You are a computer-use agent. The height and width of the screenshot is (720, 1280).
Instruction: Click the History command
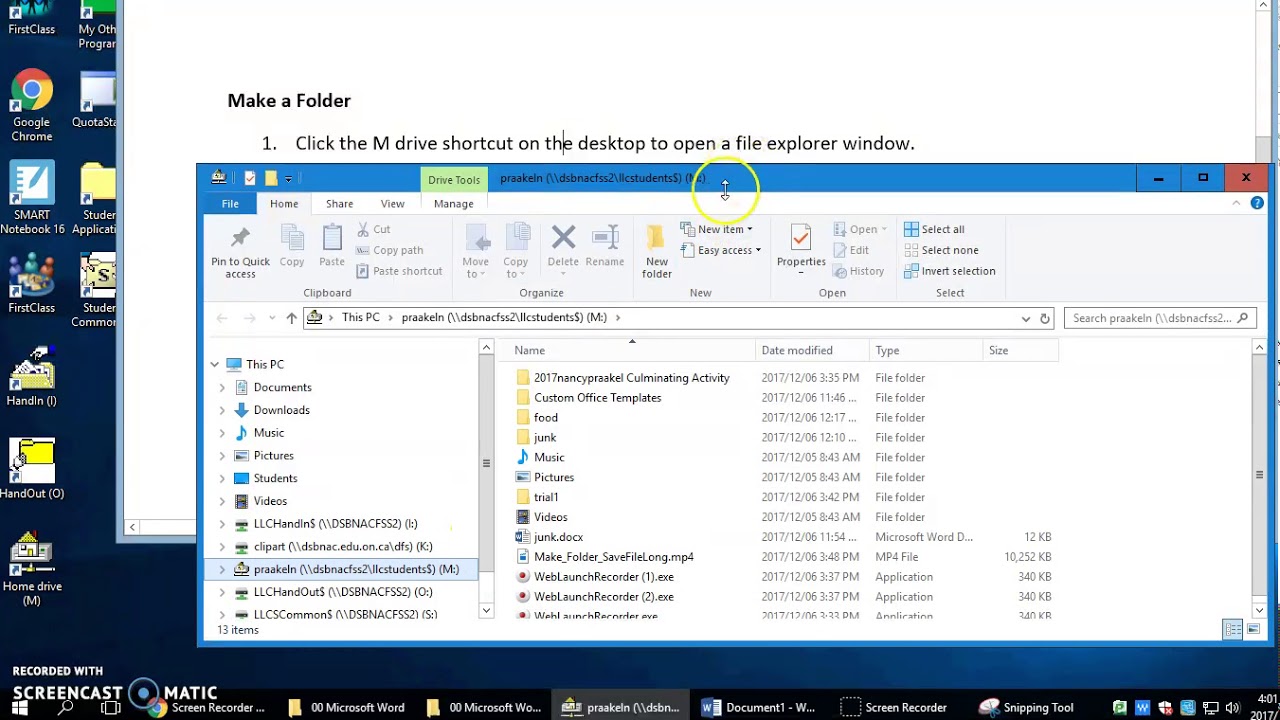pyautogui.click(x=859, y=271)
